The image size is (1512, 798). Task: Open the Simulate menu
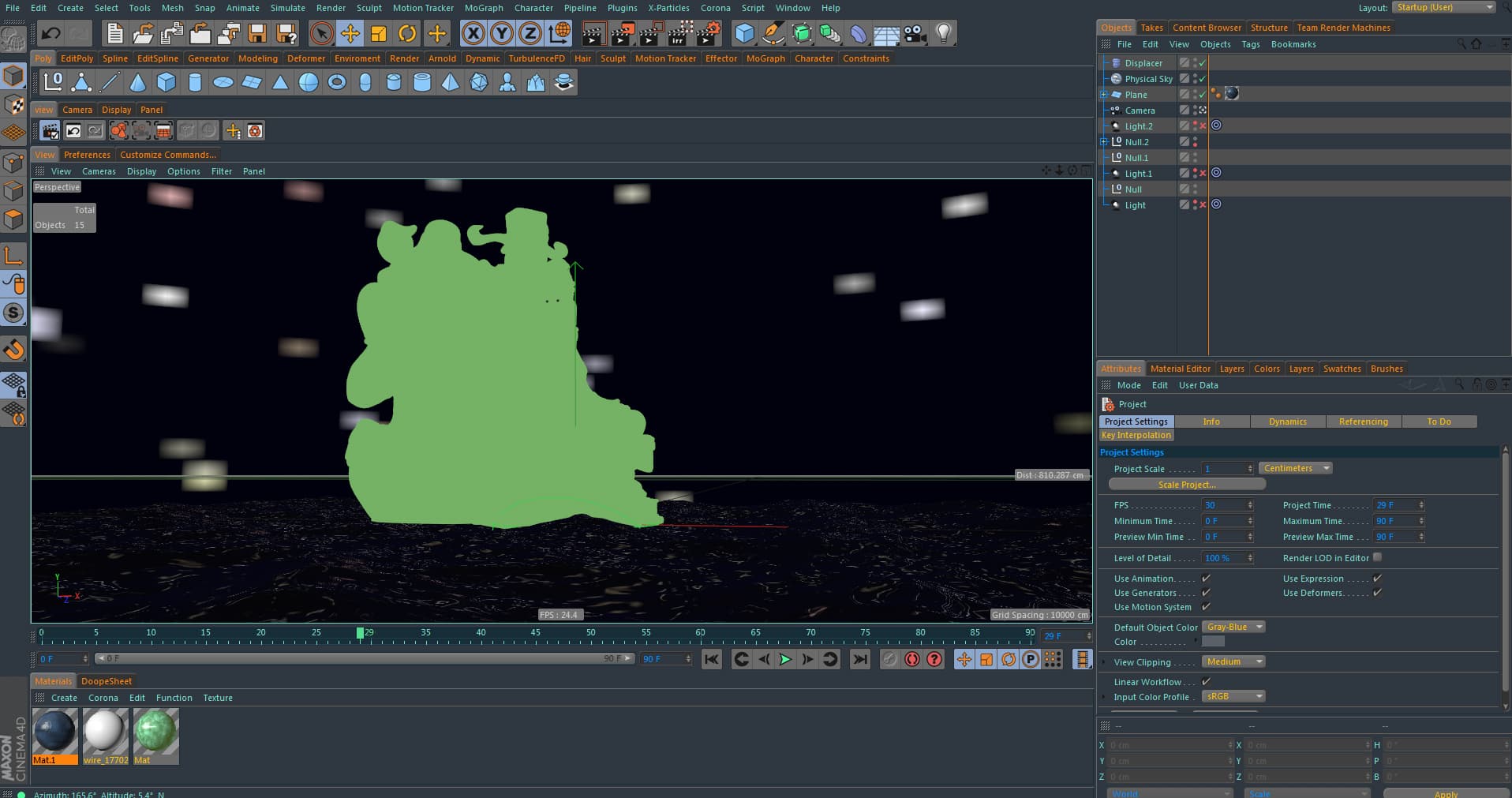click(x=287, y=8)
